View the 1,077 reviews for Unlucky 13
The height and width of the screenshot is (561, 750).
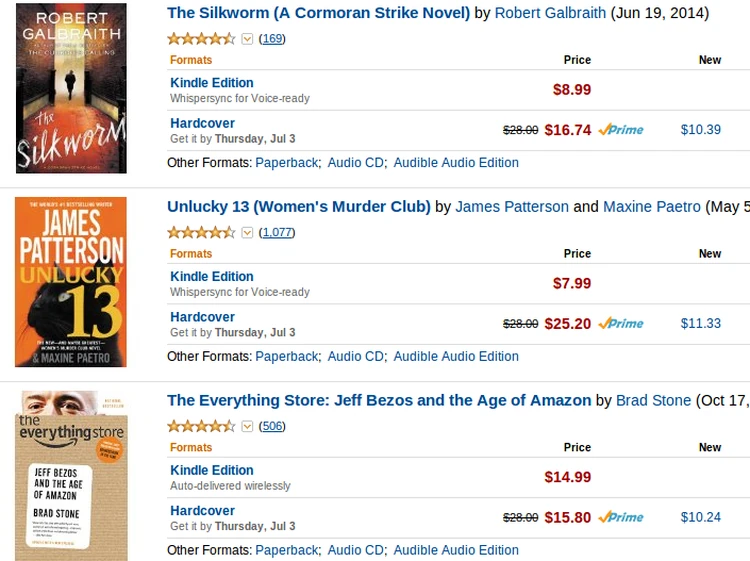277,233
